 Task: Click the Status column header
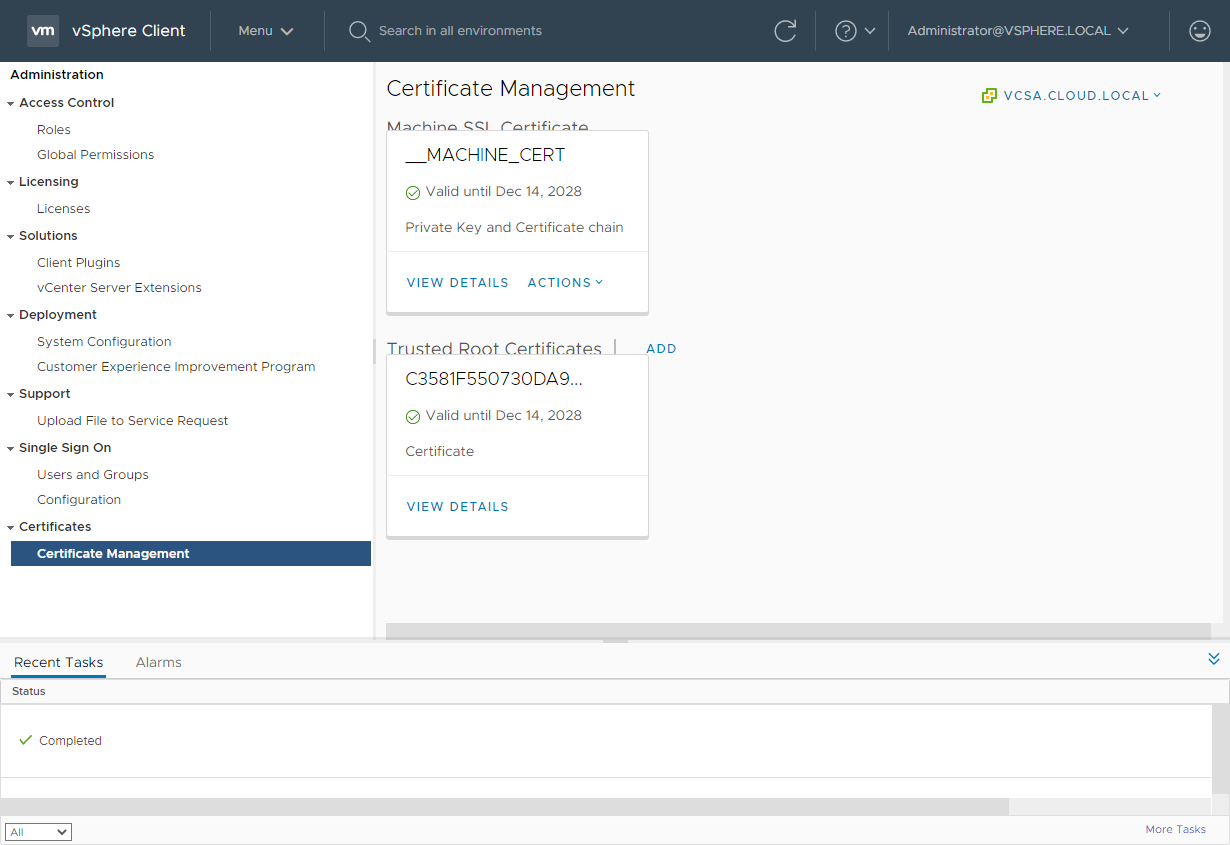(x=29, y=691)
